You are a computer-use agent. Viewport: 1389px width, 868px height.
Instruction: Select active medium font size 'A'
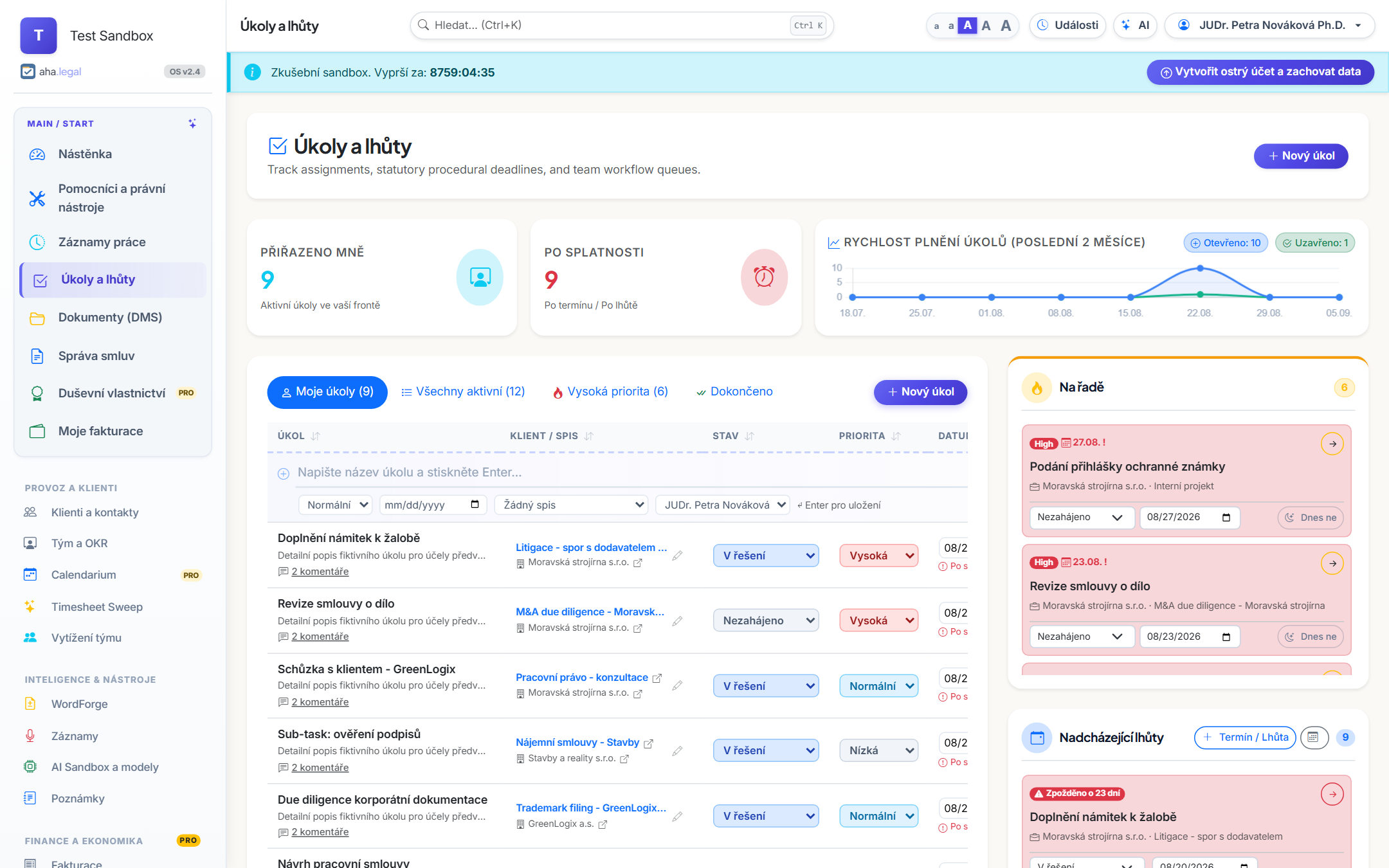[967, 26]
